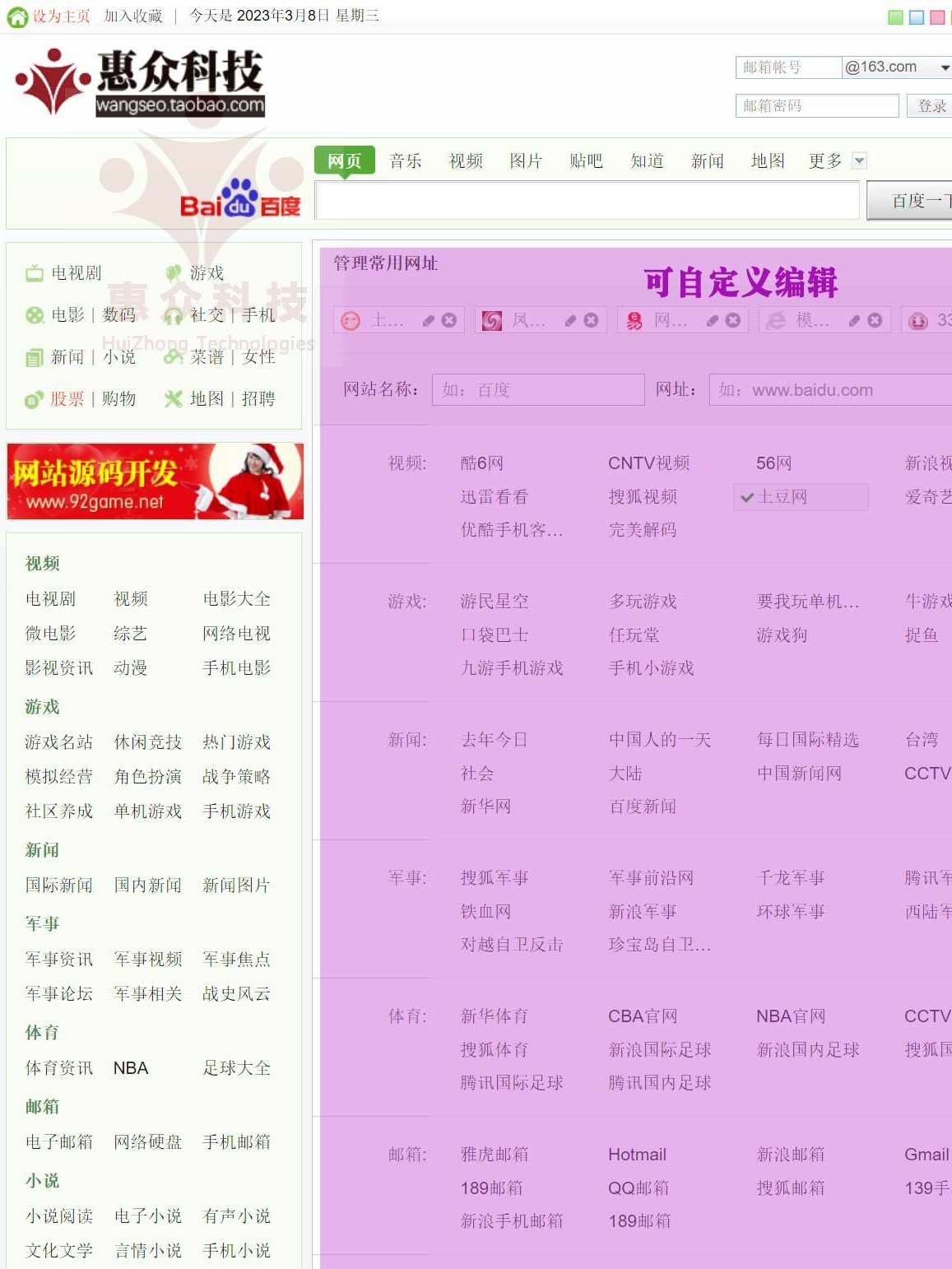The height and width of the screenshot is (1269, 952).
Task: Click the 百度一下 search button
Action: click(x=910, y=200)
